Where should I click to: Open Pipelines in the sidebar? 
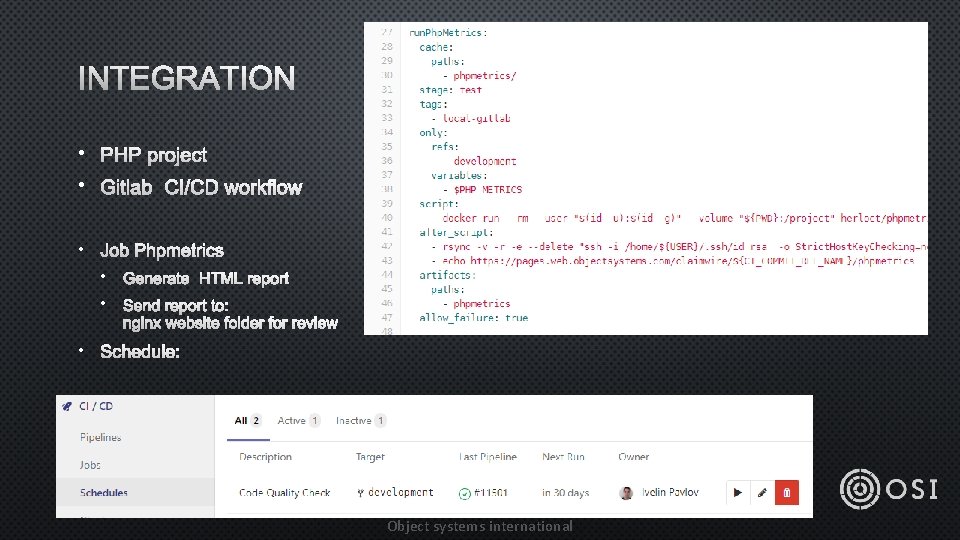(100, 437)
